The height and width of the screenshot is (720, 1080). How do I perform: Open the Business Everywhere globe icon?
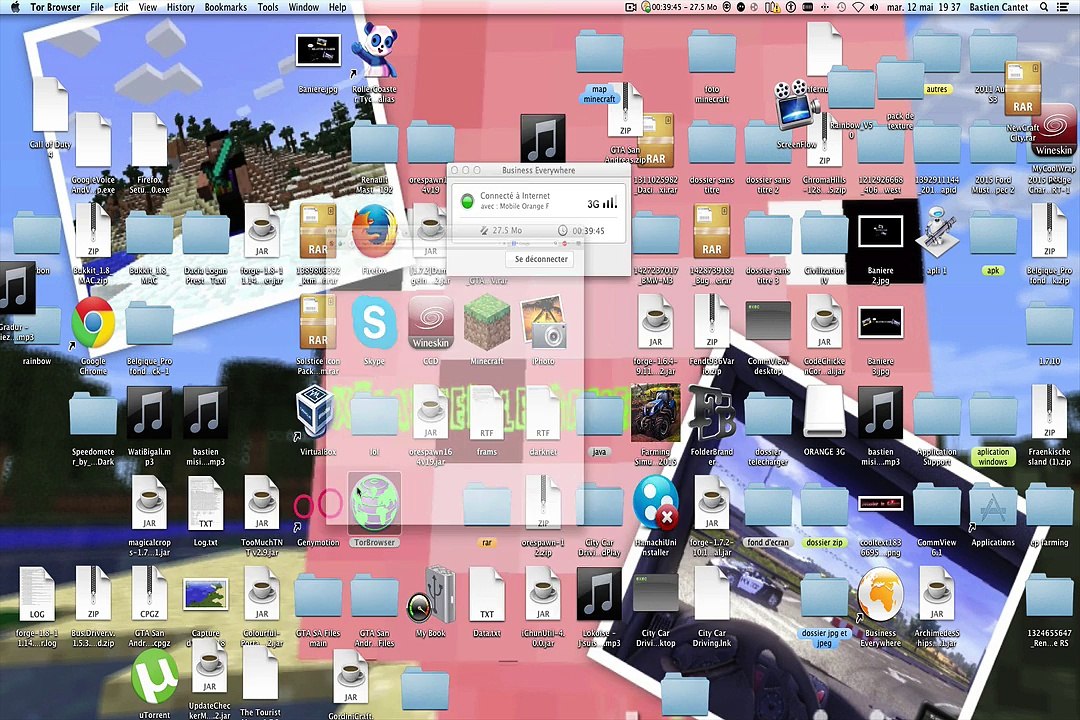click(x=880, y=593)
